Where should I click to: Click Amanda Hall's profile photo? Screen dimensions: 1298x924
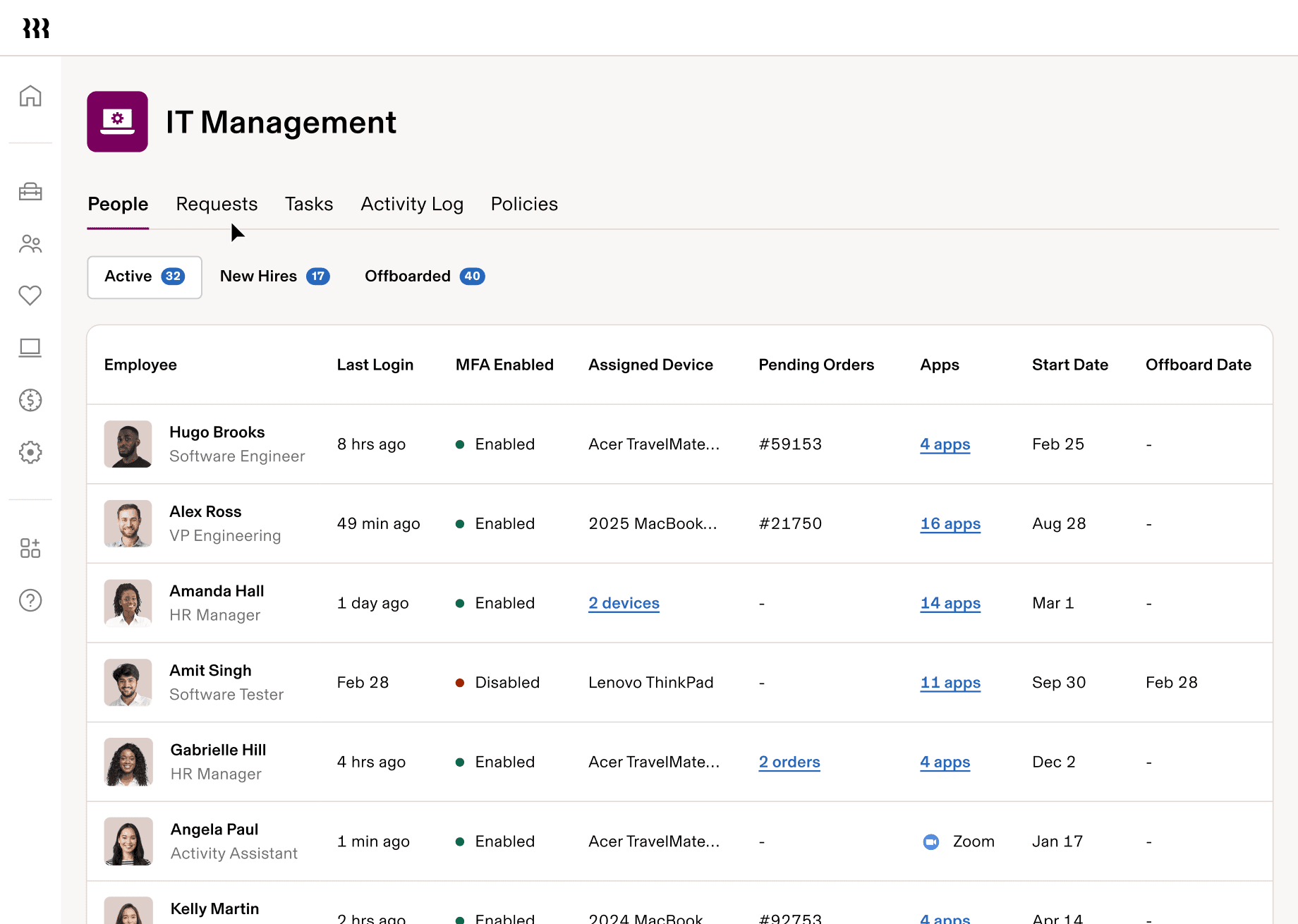pos(128,604)
